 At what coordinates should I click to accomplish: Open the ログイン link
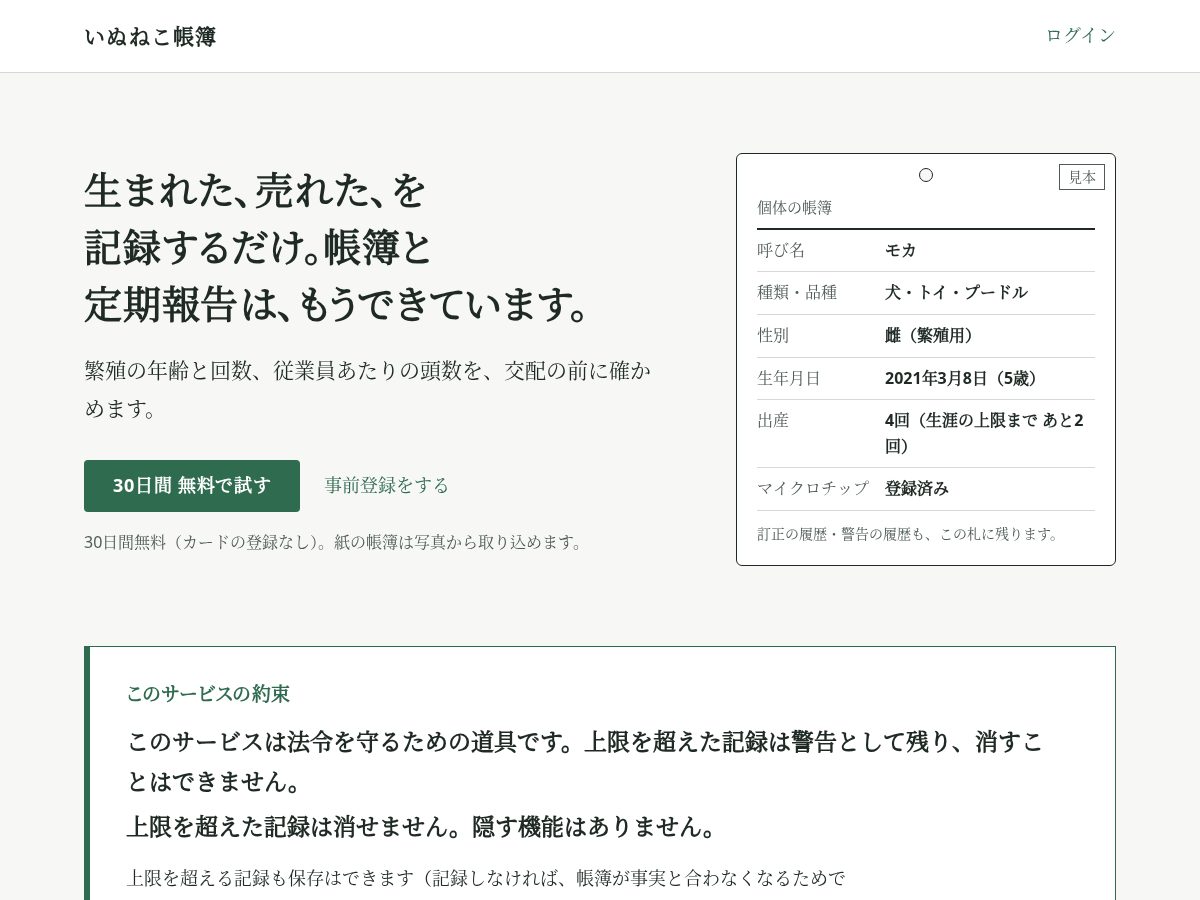(1080, 35)
